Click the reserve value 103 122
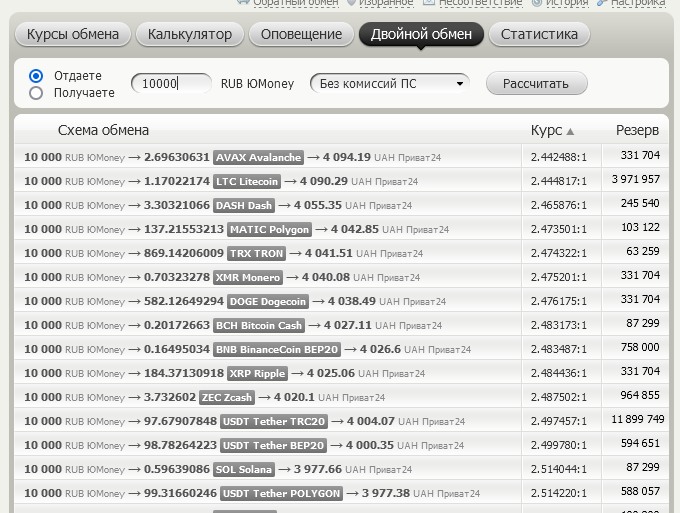 (x=641, y=227)
